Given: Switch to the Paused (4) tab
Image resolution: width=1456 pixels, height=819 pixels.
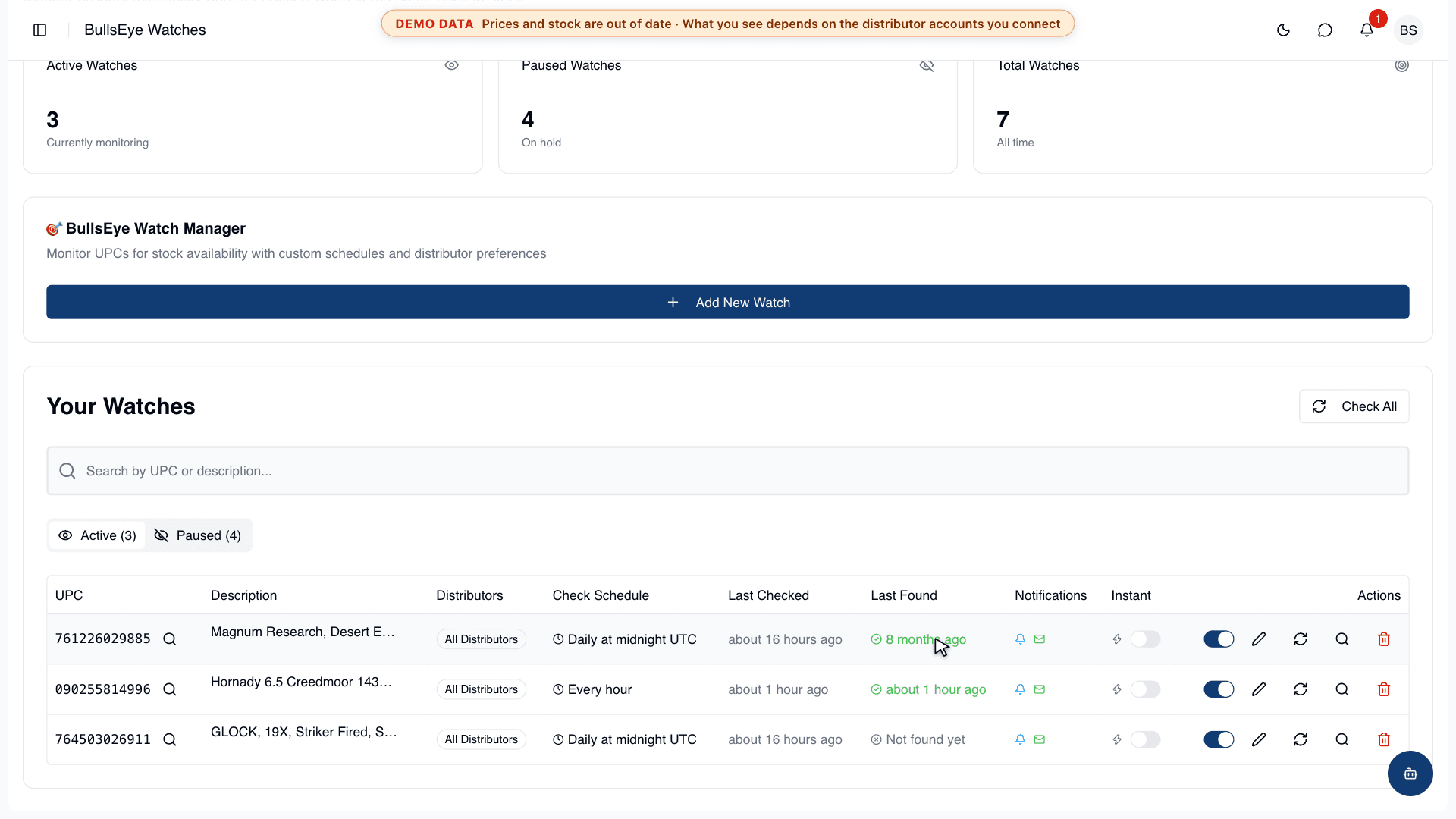Looking at the screenshot, I should point(197,535).
